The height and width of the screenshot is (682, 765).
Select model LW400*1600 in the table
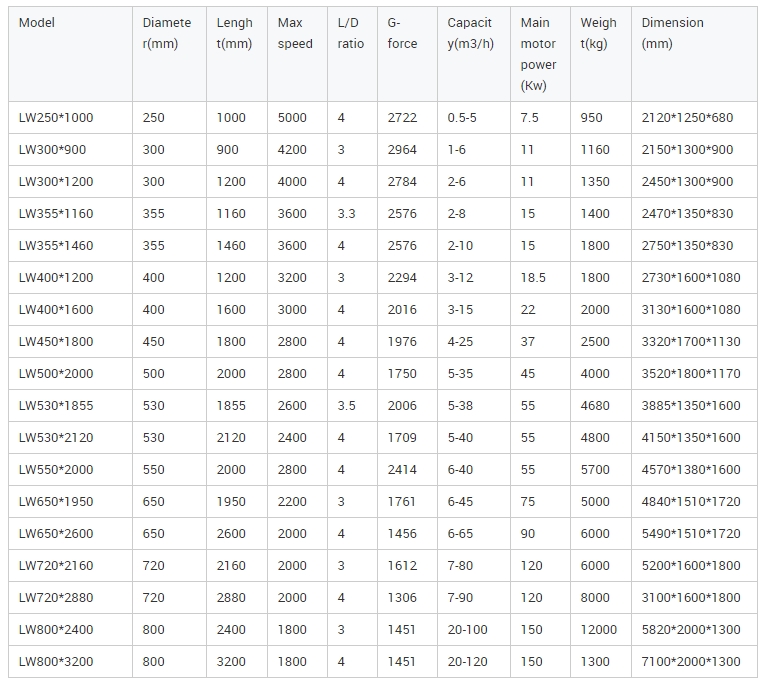[x=56, y=310]
